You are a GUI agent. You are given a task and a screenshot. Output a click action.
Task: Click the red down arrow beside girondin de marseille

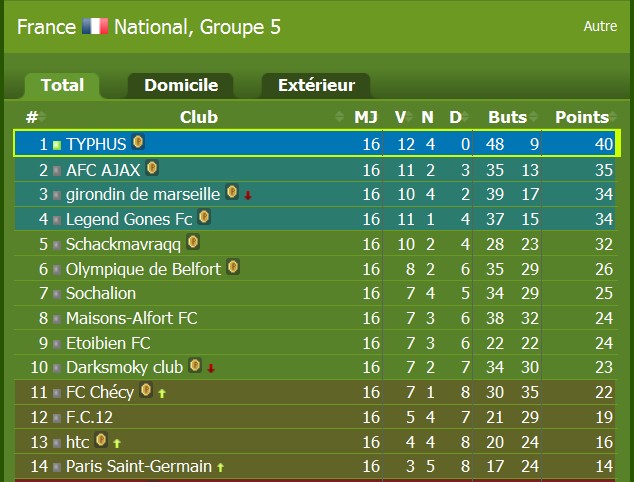point(248,196)
